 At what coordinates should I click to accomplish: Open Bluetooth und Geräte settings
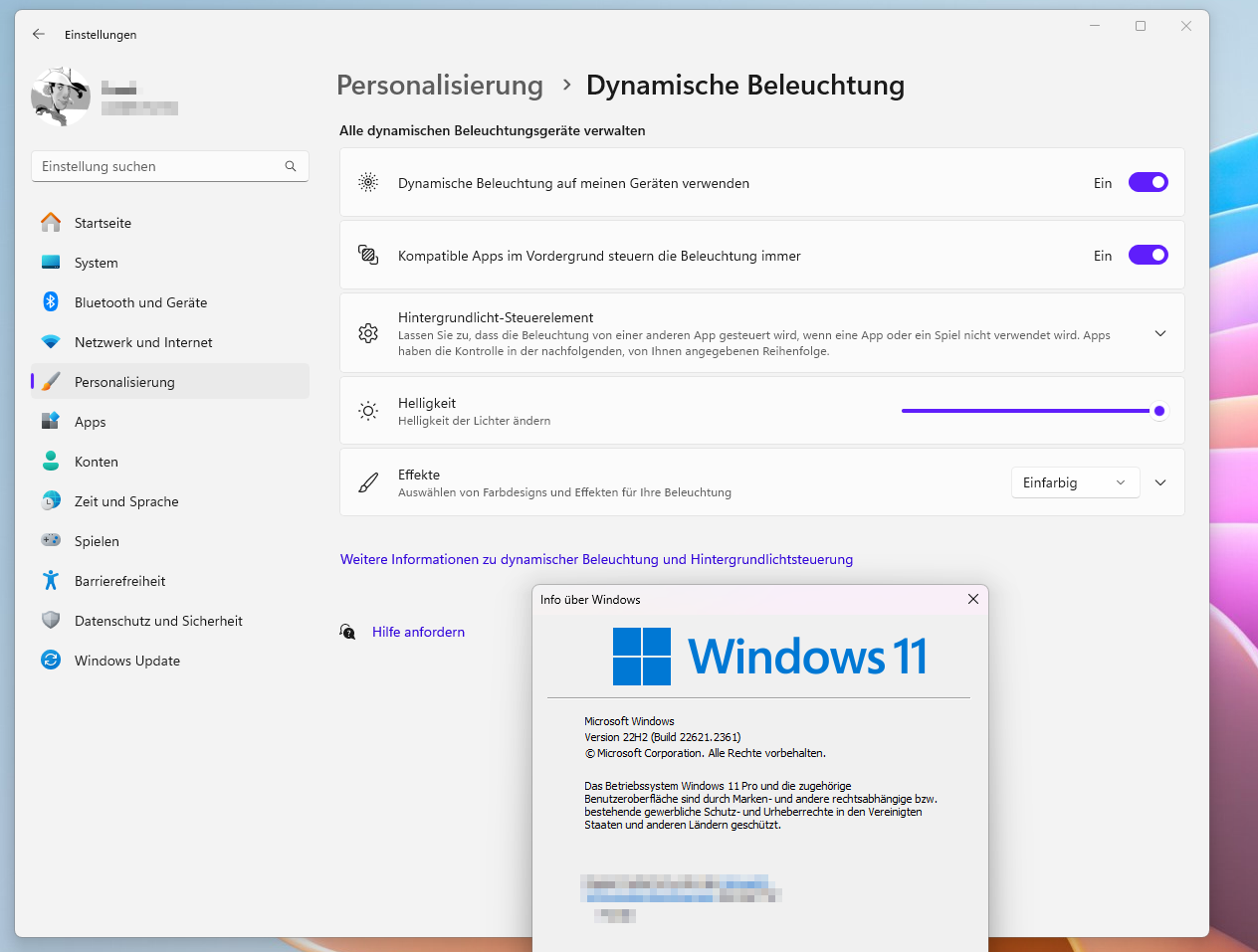click(x=170, y=302)
